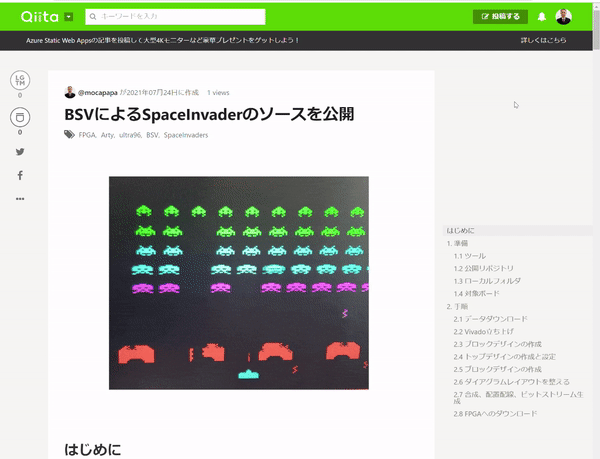600x459 pixels.
Task: Go to 1.2 公開リポジトリ section
Action: tap(484, 269)
